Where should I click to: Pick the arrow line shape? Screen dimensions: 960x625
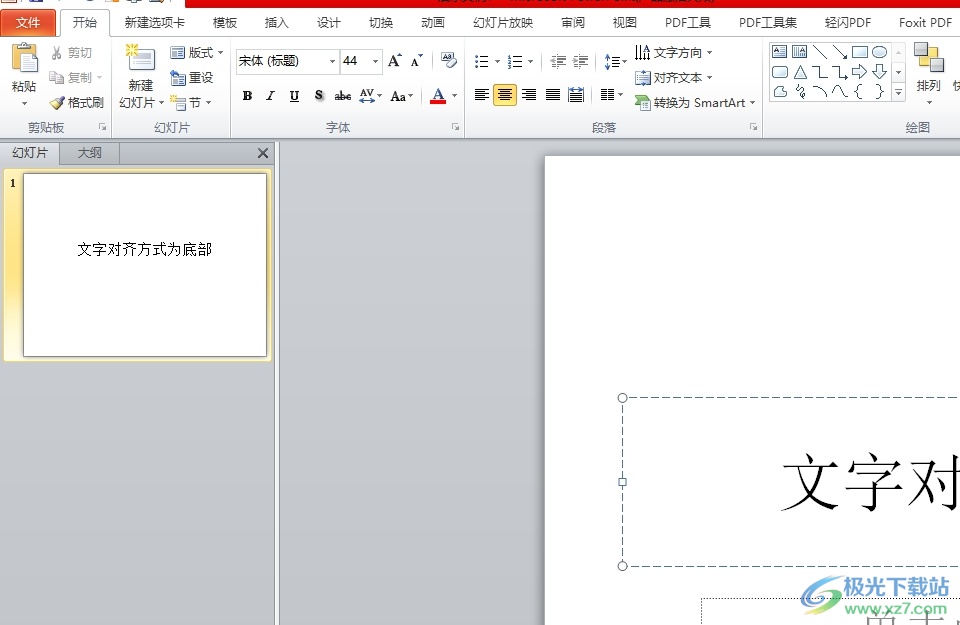(x=839, y=52)
